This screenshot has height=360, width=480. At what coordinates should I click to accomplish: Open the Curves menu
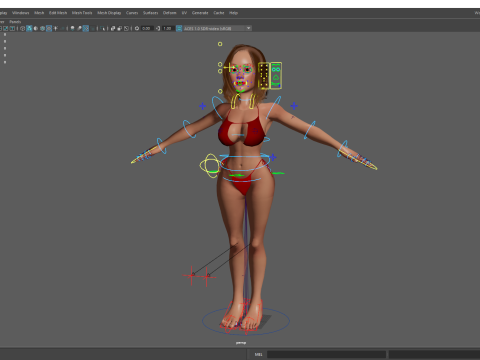(132, 13)
